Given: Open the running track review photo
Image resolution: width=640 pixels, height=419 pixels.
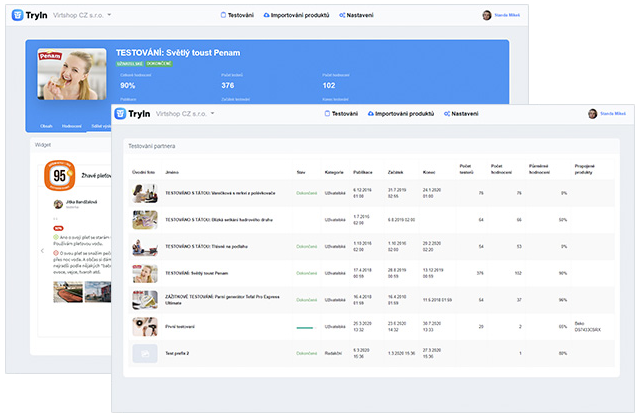Looking at the screenshot, I should click(68, 292).
